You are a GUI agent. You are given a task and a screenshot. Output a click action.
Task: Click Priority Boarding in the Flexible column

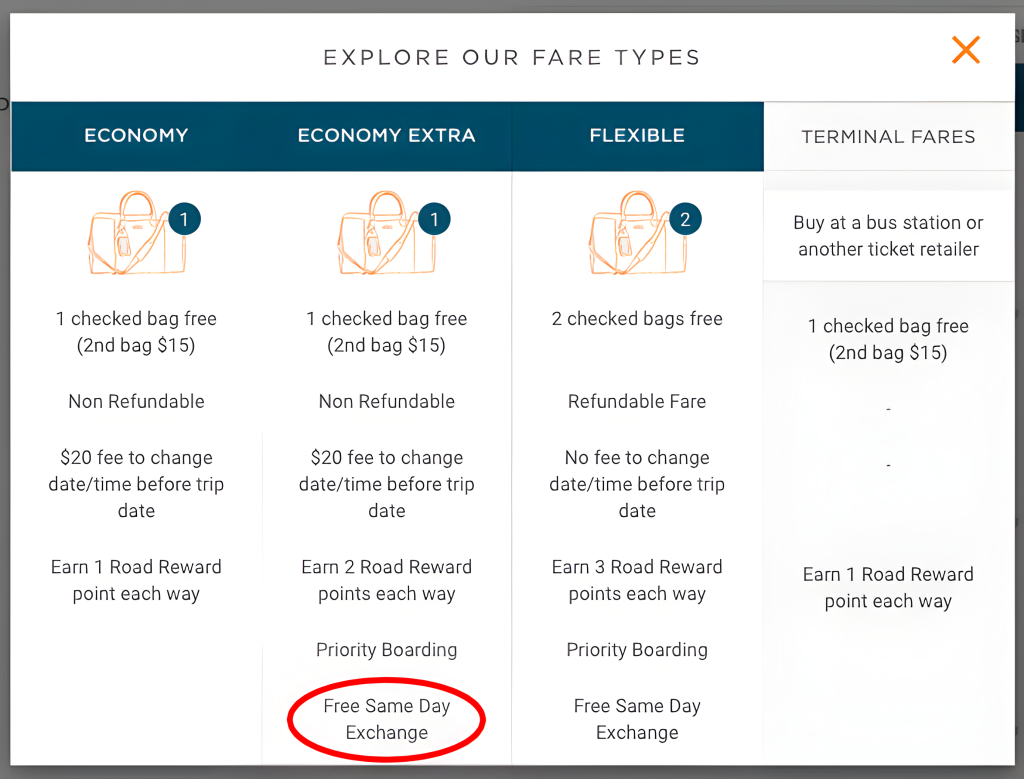pyautogui.click(x=637, y=650)
